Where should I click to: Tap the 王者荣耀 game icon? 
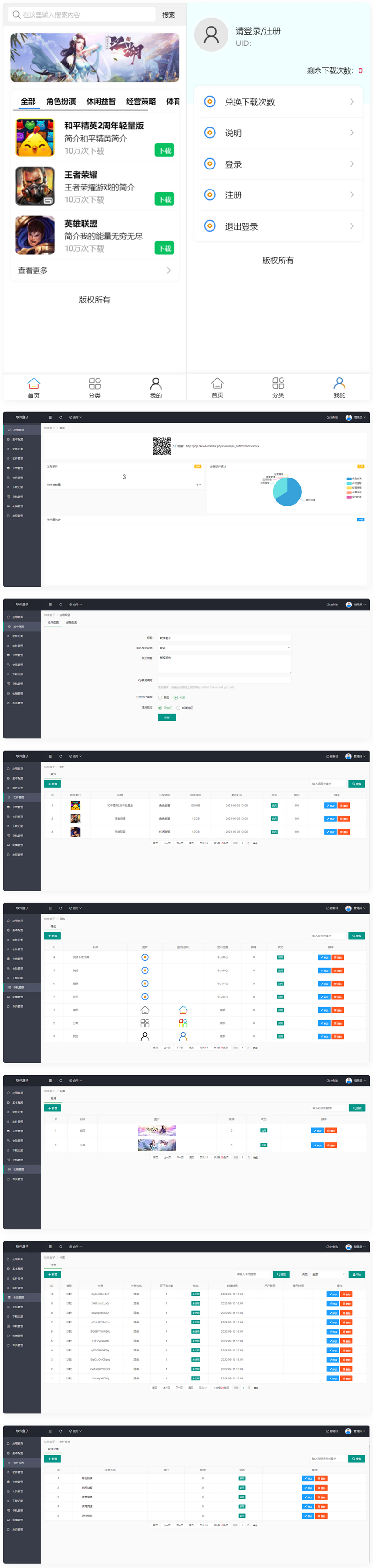tap(35, 186)
